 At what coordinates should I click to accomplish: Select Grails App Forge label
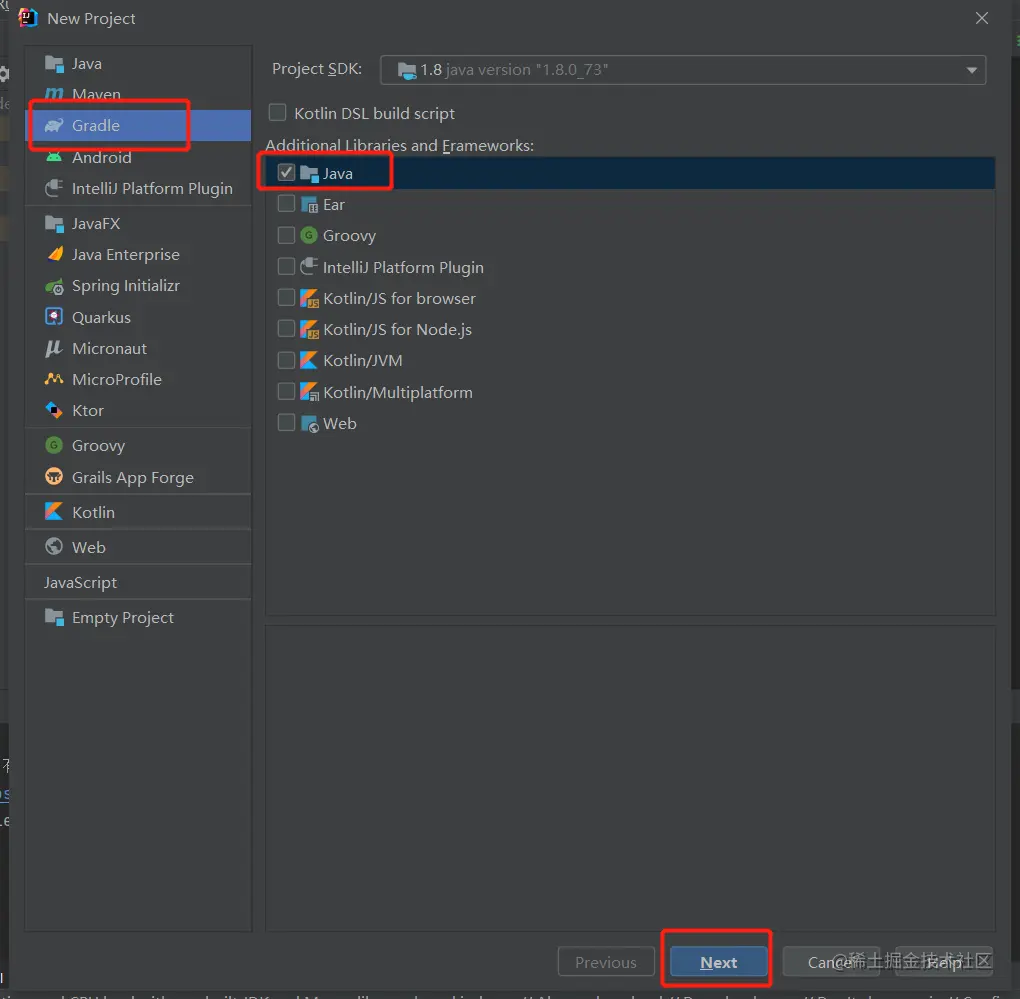tap(133, 477)
